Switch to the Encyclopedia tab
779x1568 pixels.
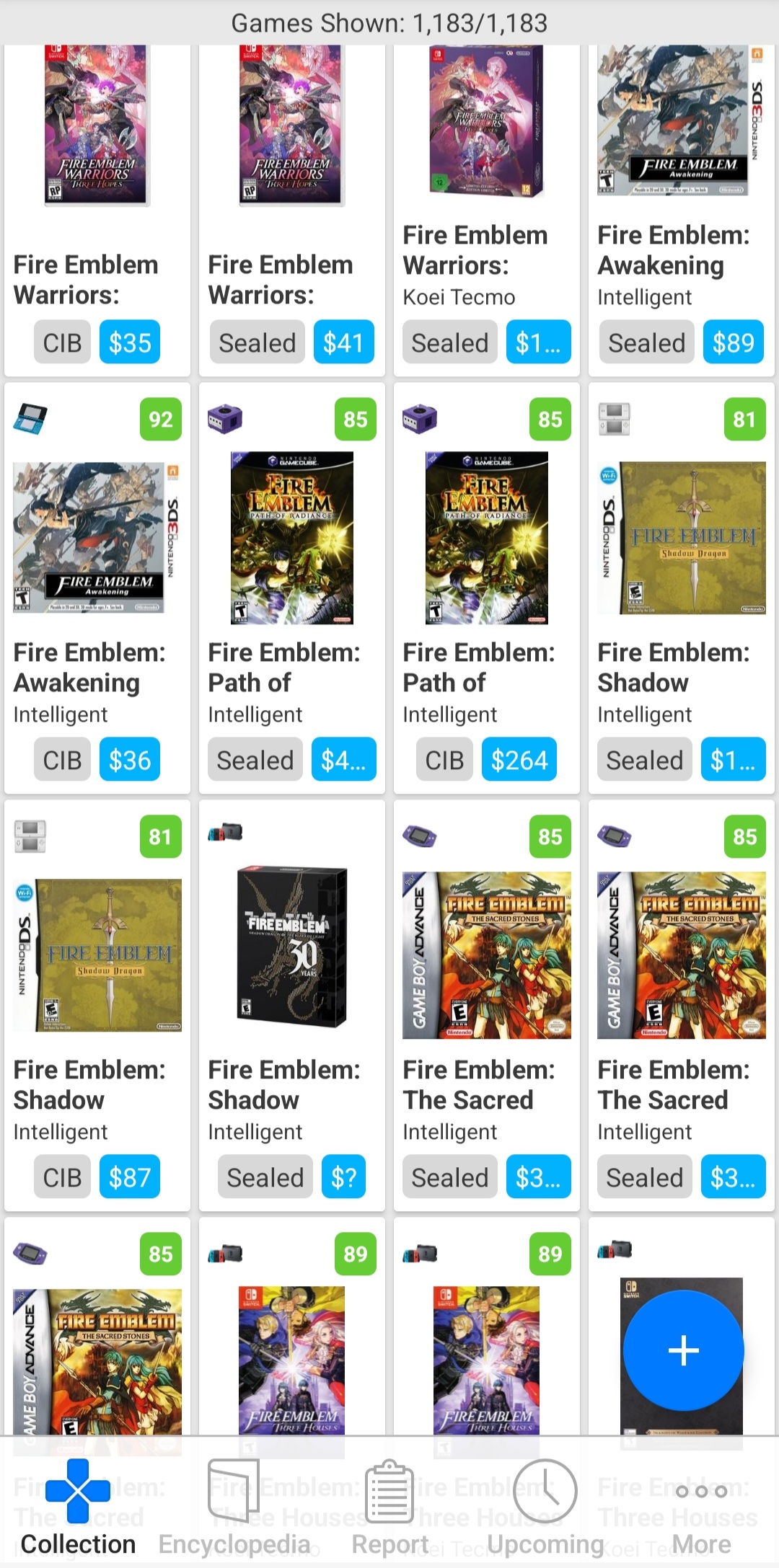[x=234, y=1507]
